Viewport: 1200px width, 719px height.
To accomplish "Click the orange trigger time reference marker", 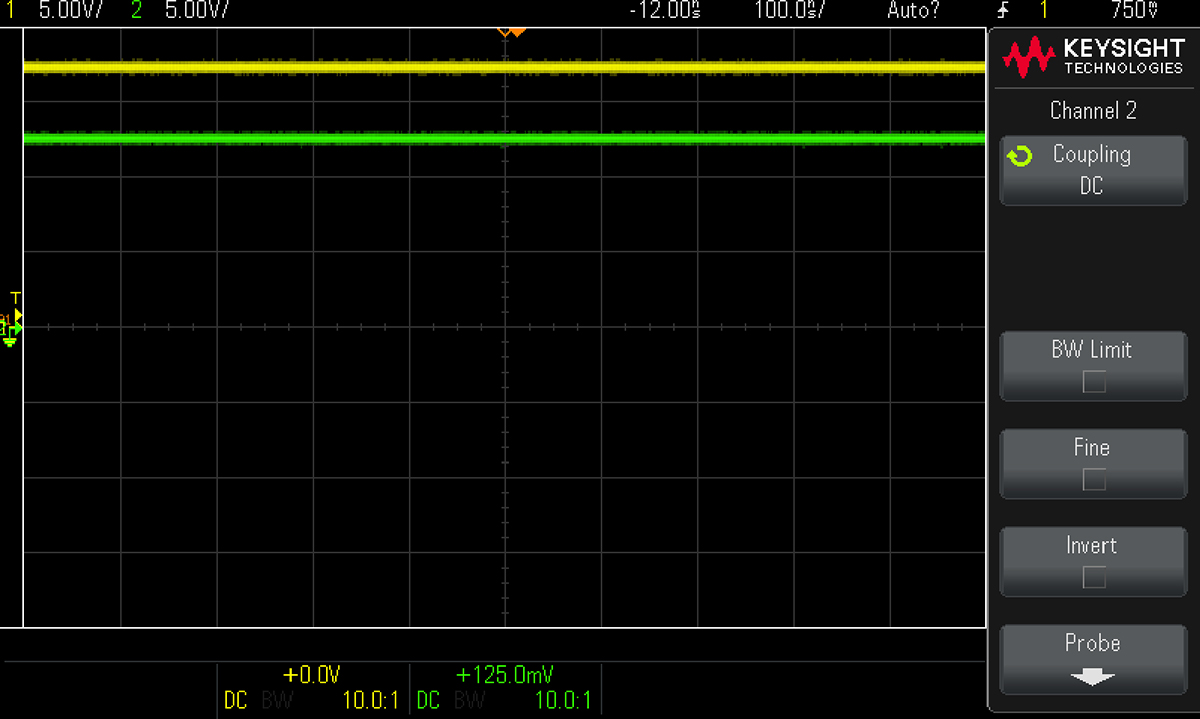I will point(511,31).
